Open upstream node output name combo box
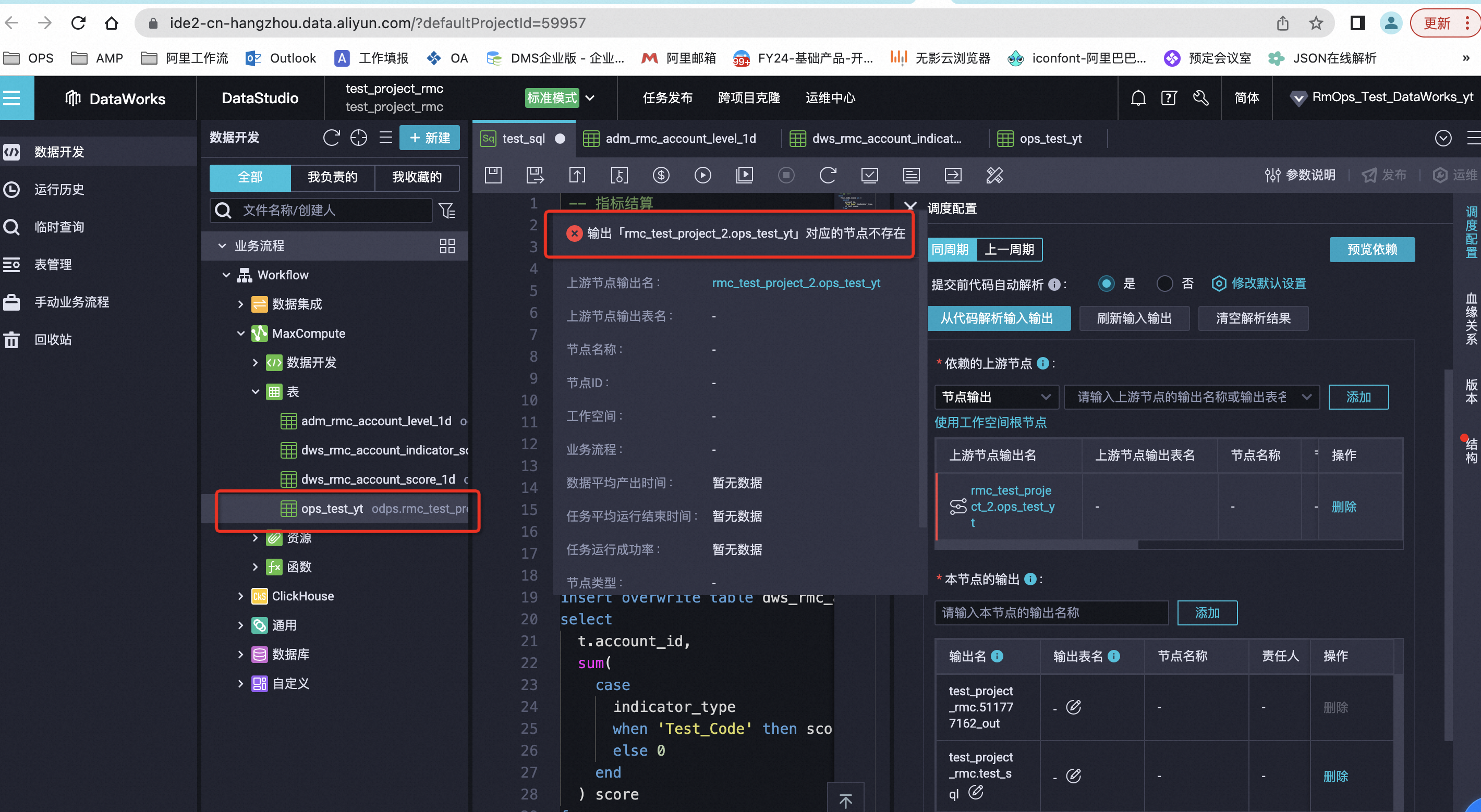 pyautogui.click(x=1191, y=397)
